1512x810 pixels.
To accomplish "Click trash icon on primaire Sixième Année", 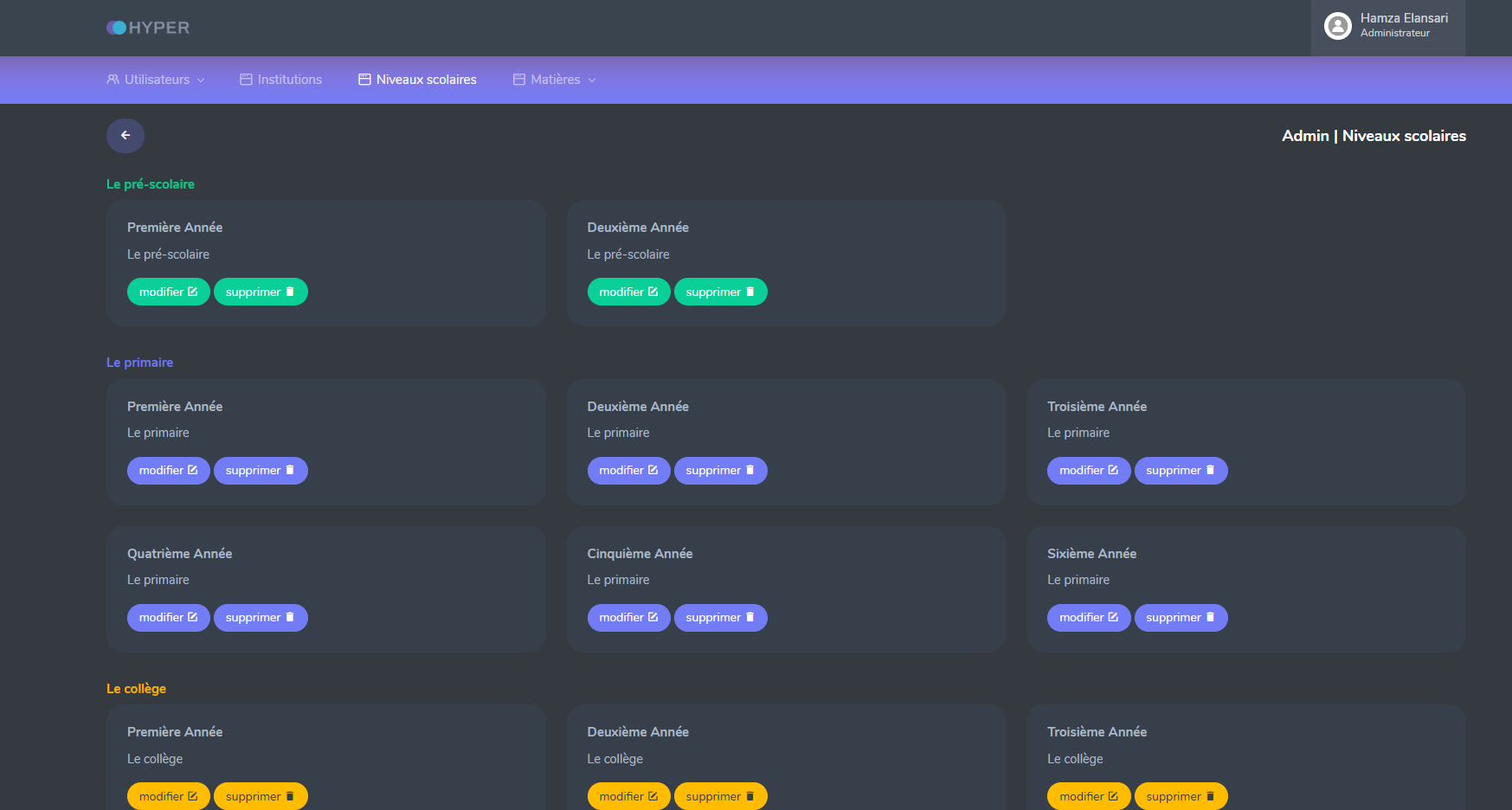I will [x=1210, y=617].
